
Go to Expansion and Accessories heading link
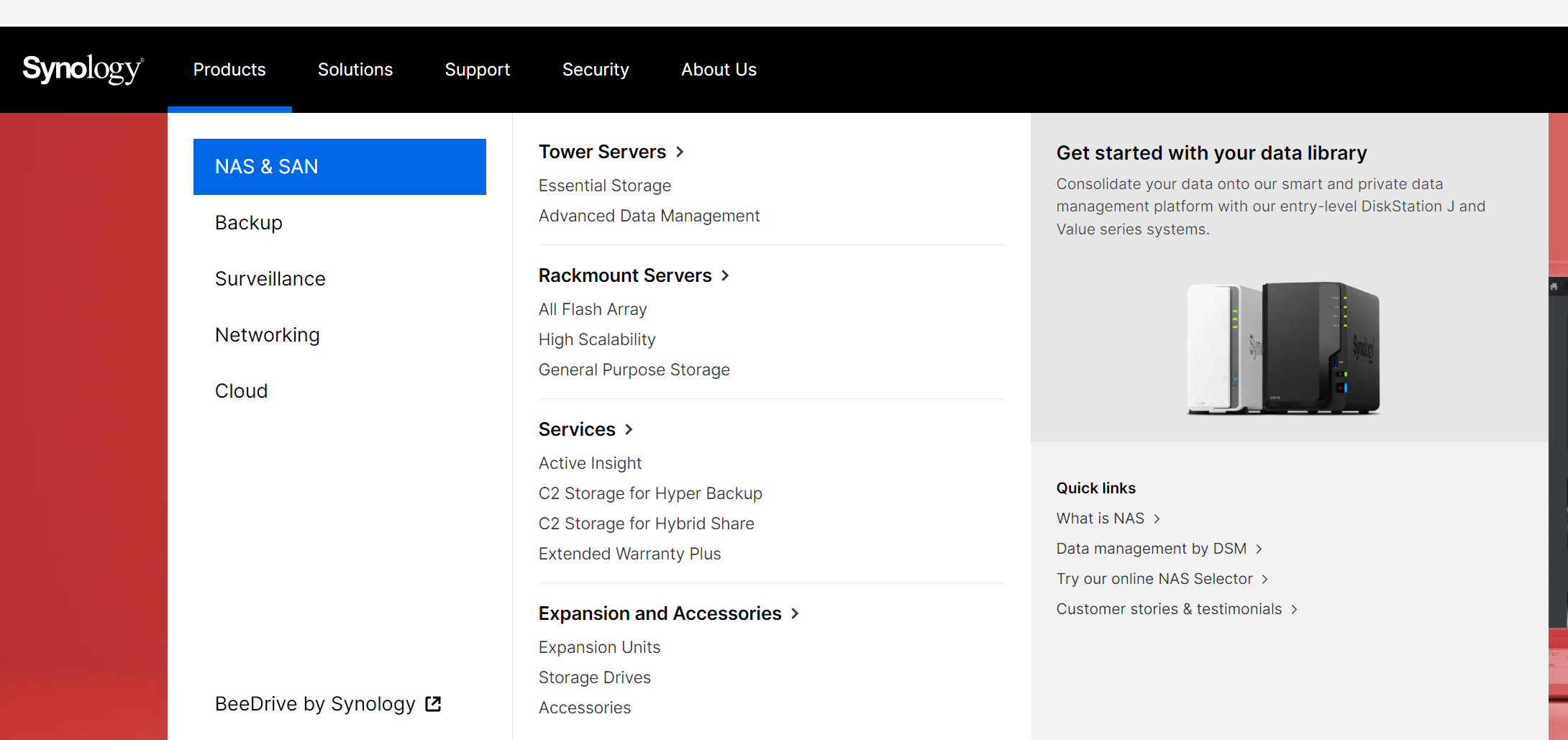660,613
